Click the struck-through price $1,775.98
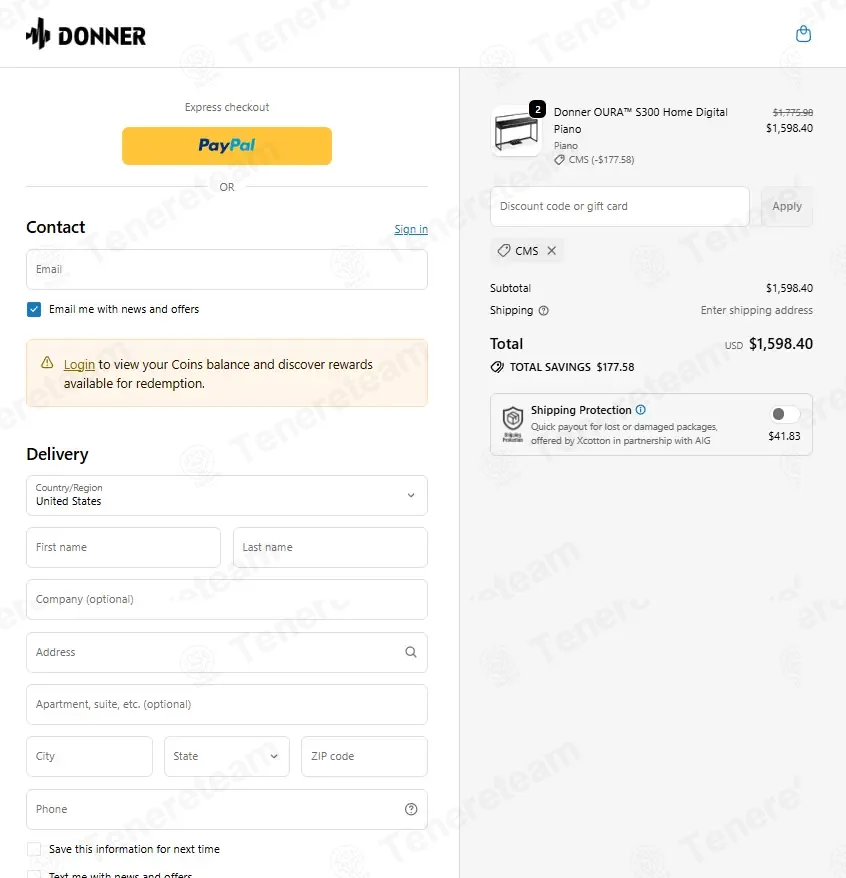This screenshot has width=846, height=878. click(x=793, y=113)
